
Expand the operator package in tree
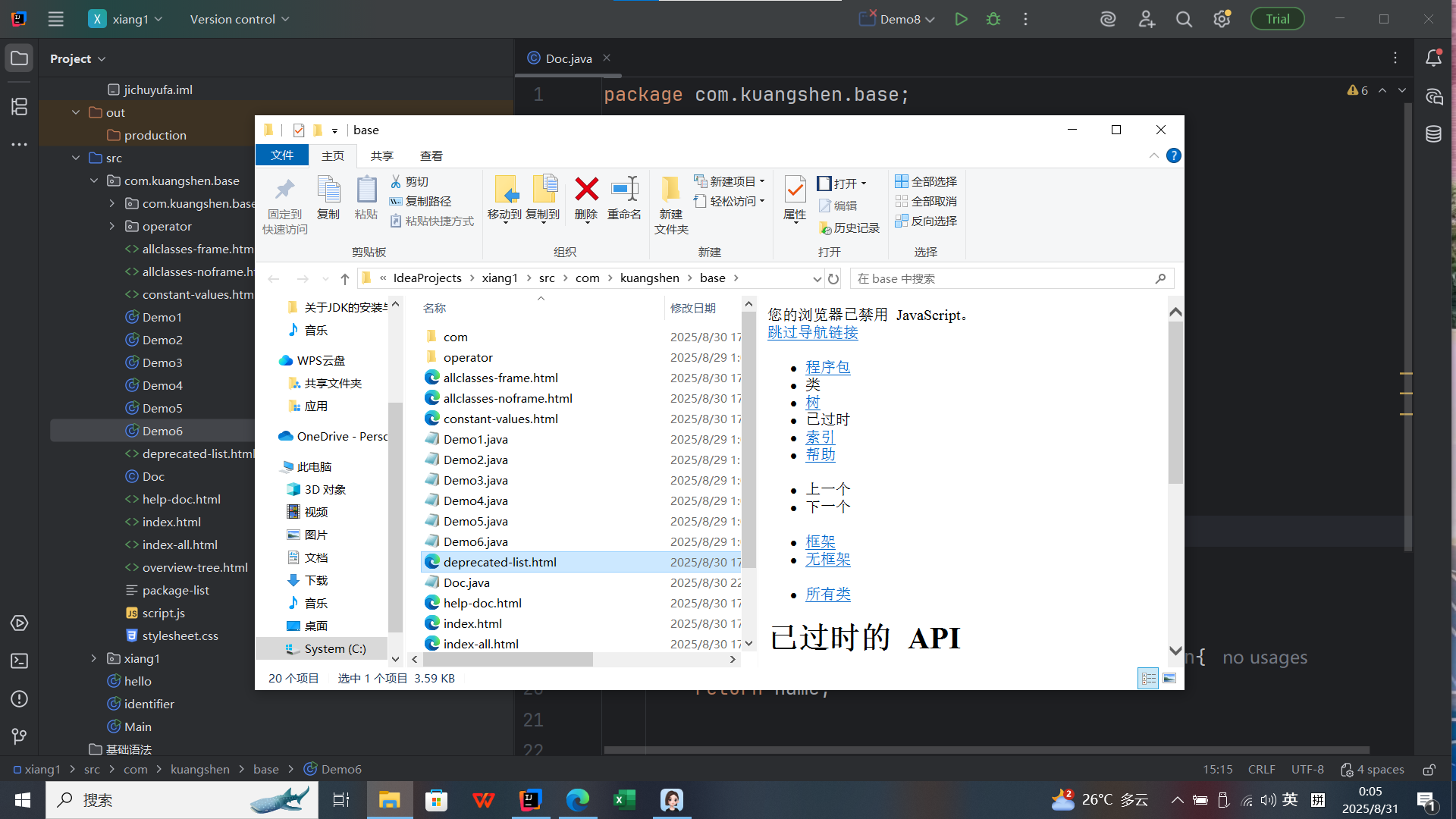pyautogui.click(x=112, y=226)
